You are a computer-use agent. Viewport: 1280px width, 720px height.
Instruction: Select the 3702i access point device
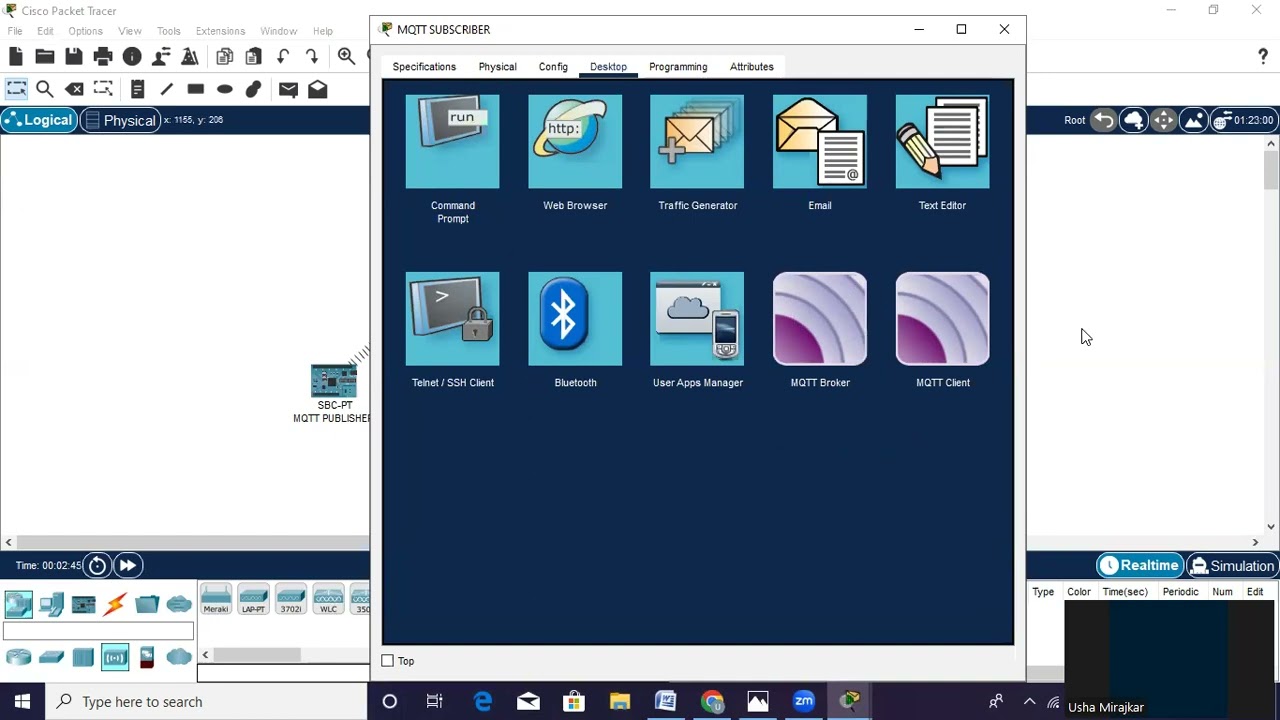click(291, 599)
